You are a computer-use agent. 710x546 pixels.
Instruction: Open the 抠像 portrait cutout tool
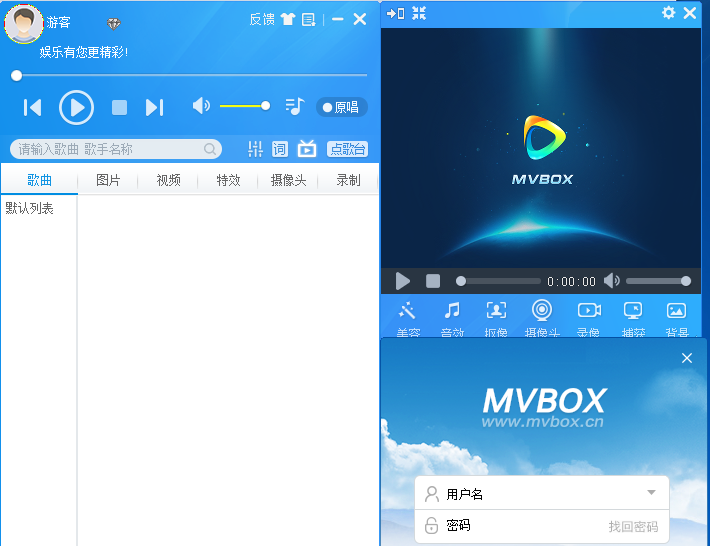click(x=496, y=319)
